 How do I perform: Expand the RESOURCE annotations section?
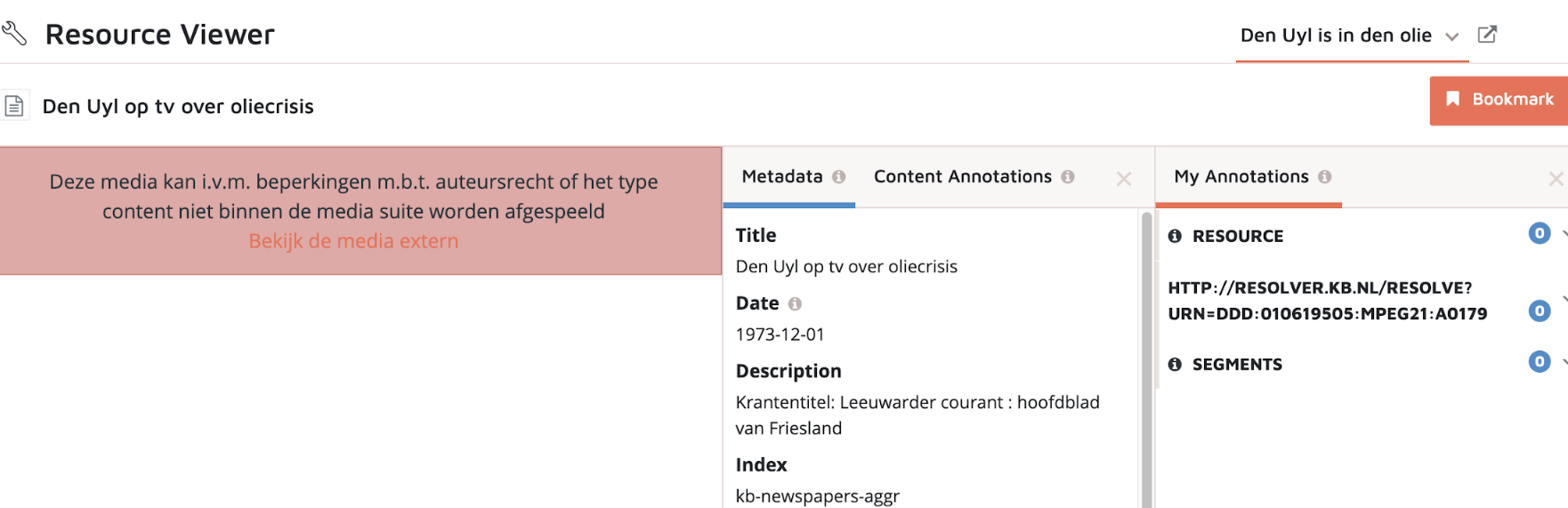(x=1564, y=234)
